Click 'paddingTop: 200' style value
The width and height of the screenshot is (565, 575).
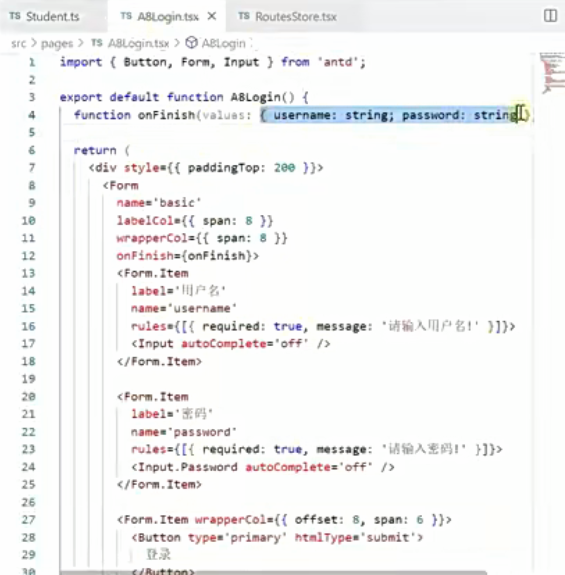241,168
